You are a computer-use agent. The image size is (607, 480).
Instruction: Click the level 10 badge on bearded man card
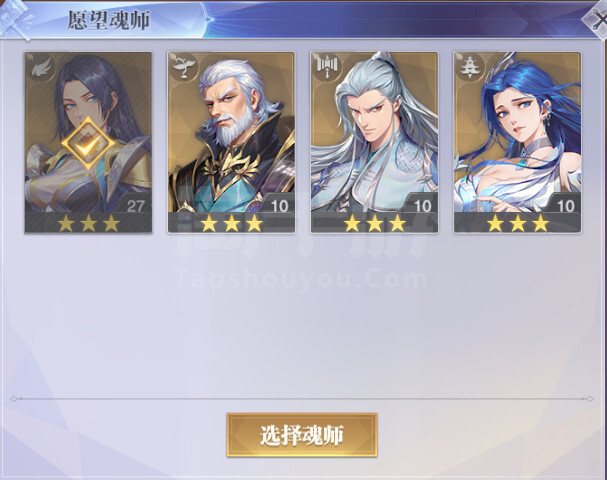coord(279,204)
